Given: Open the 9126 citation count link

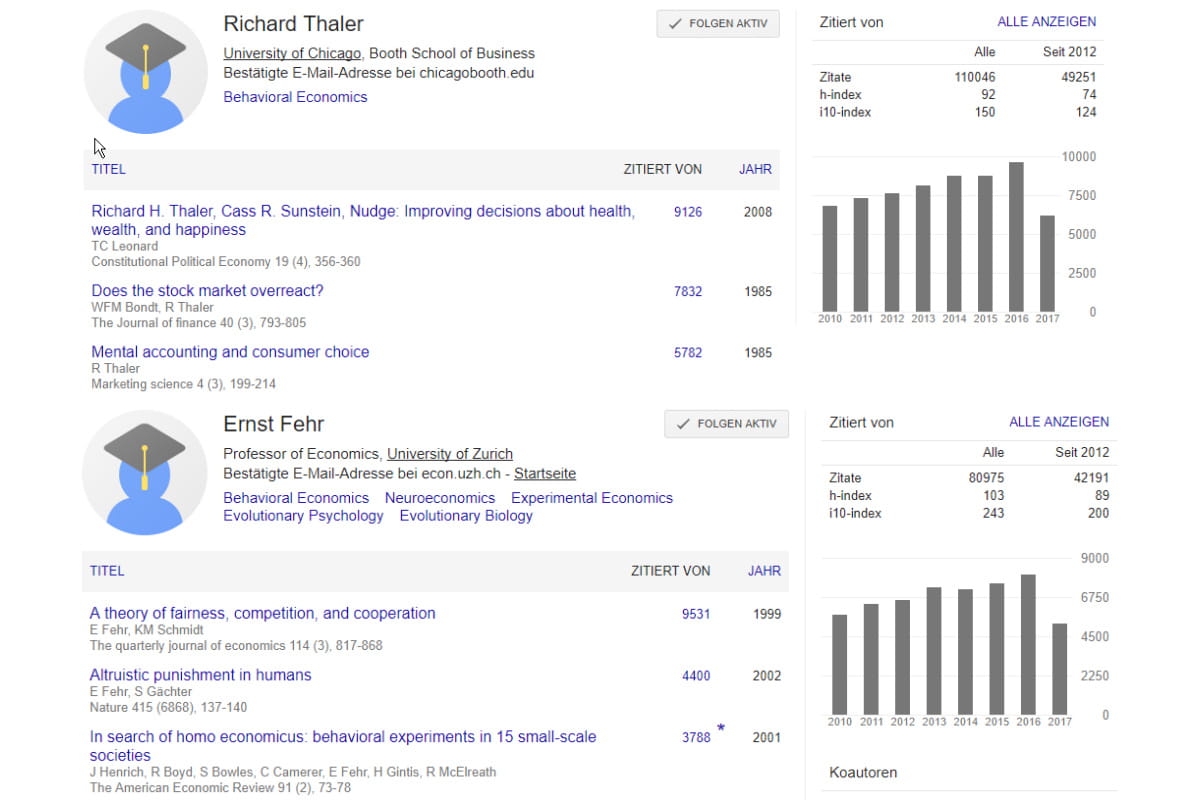Looking at the screenshot, I should tap(688, 212).
